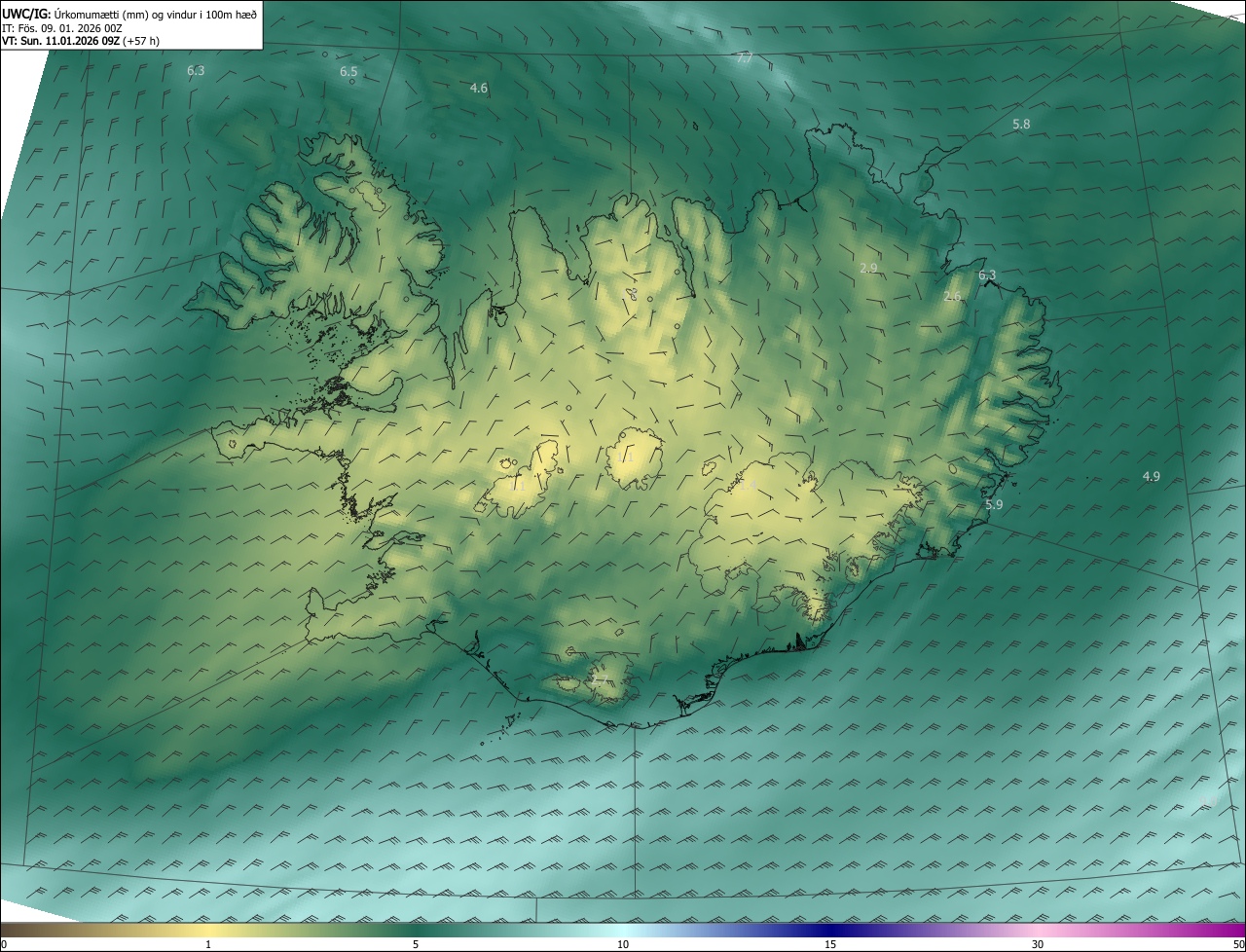Image resolution: width=1246 pixels, height=952 pixels.
Task: Click the 5 tick on the color scale
Action: coord(416,944)
